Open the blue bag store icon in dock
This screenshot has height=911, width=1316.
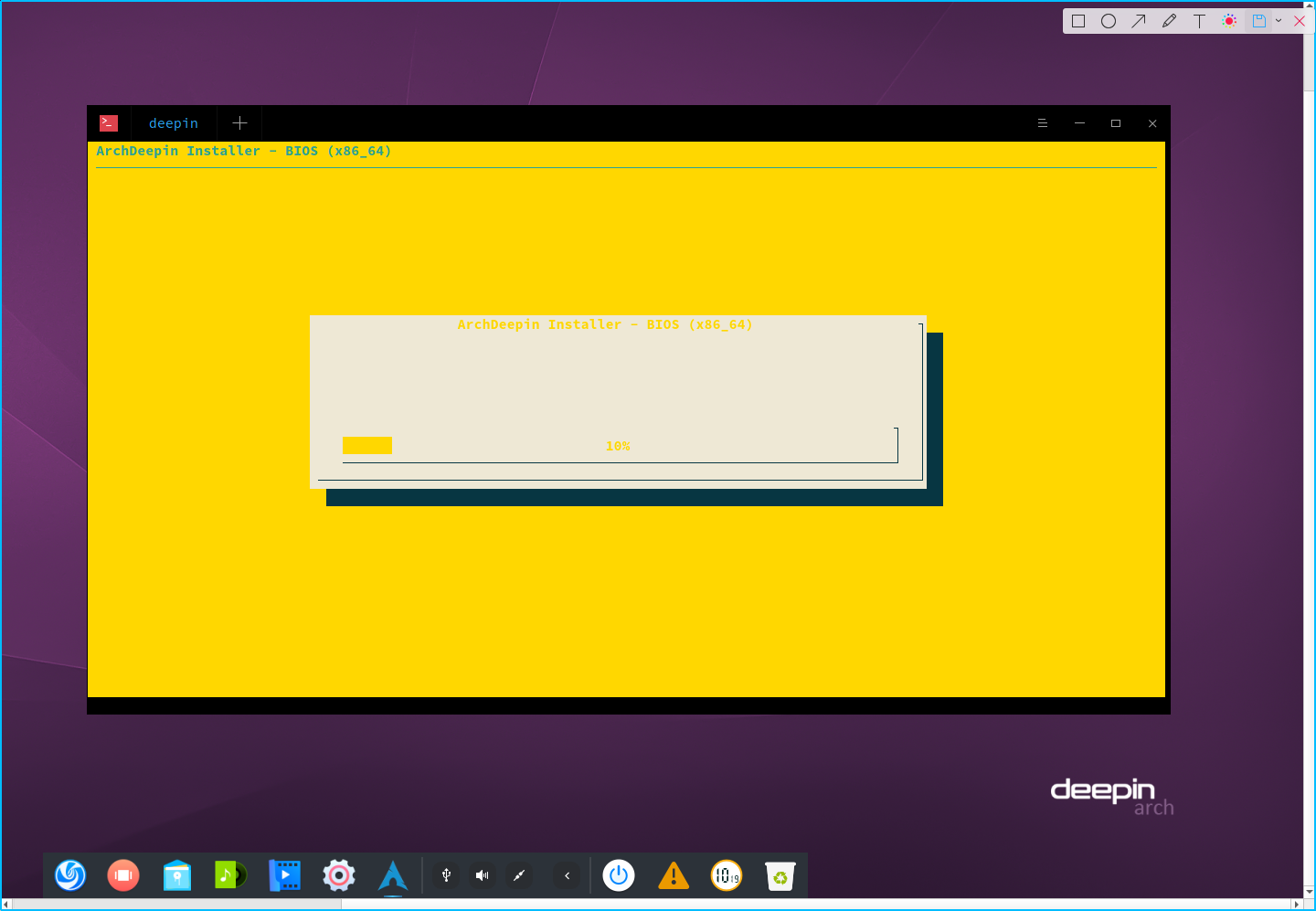177,875
